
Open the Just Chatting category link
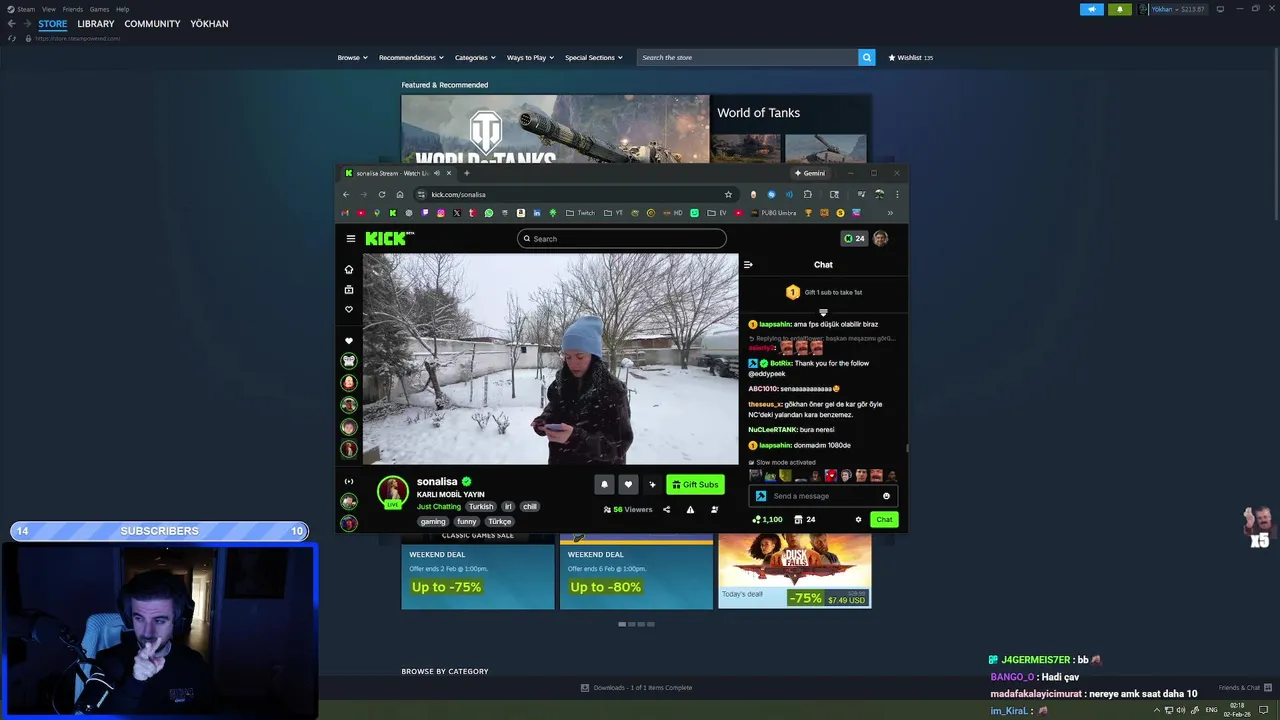click(x=439, y=506)
